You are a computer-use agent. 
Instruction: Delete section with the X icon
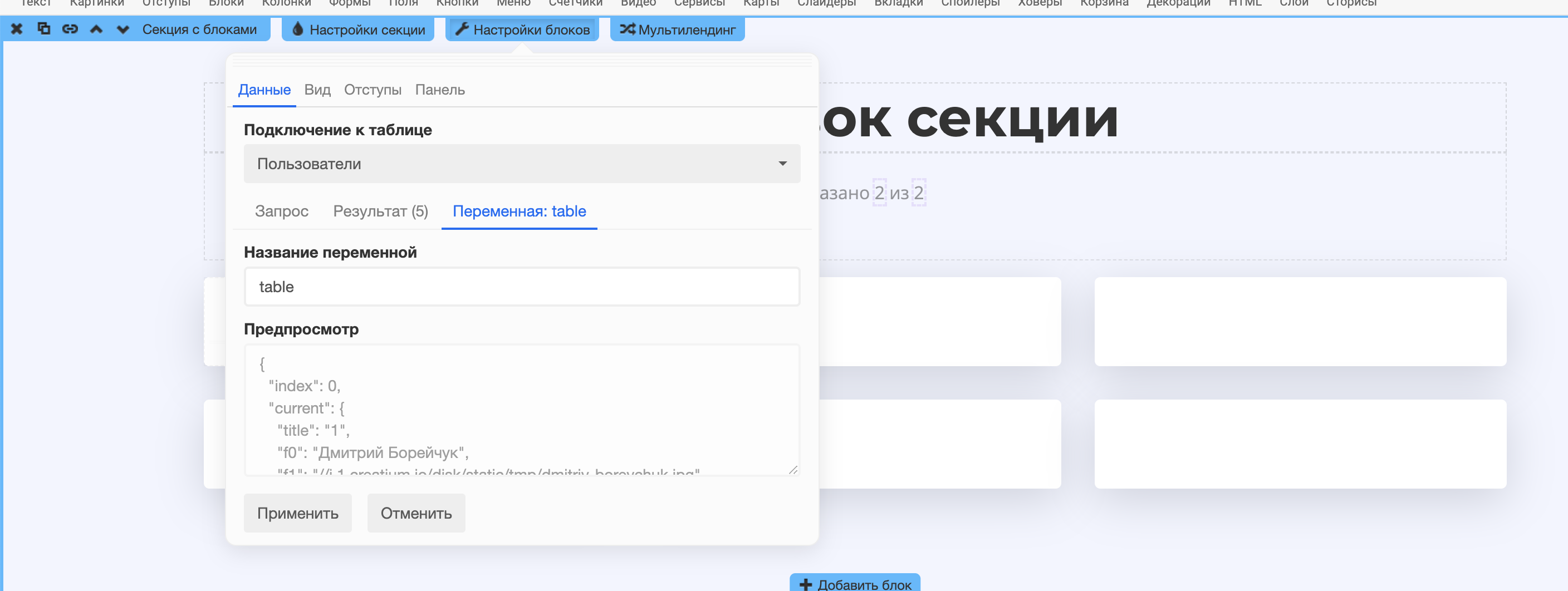pyautogui.click(x=17, y=29)
